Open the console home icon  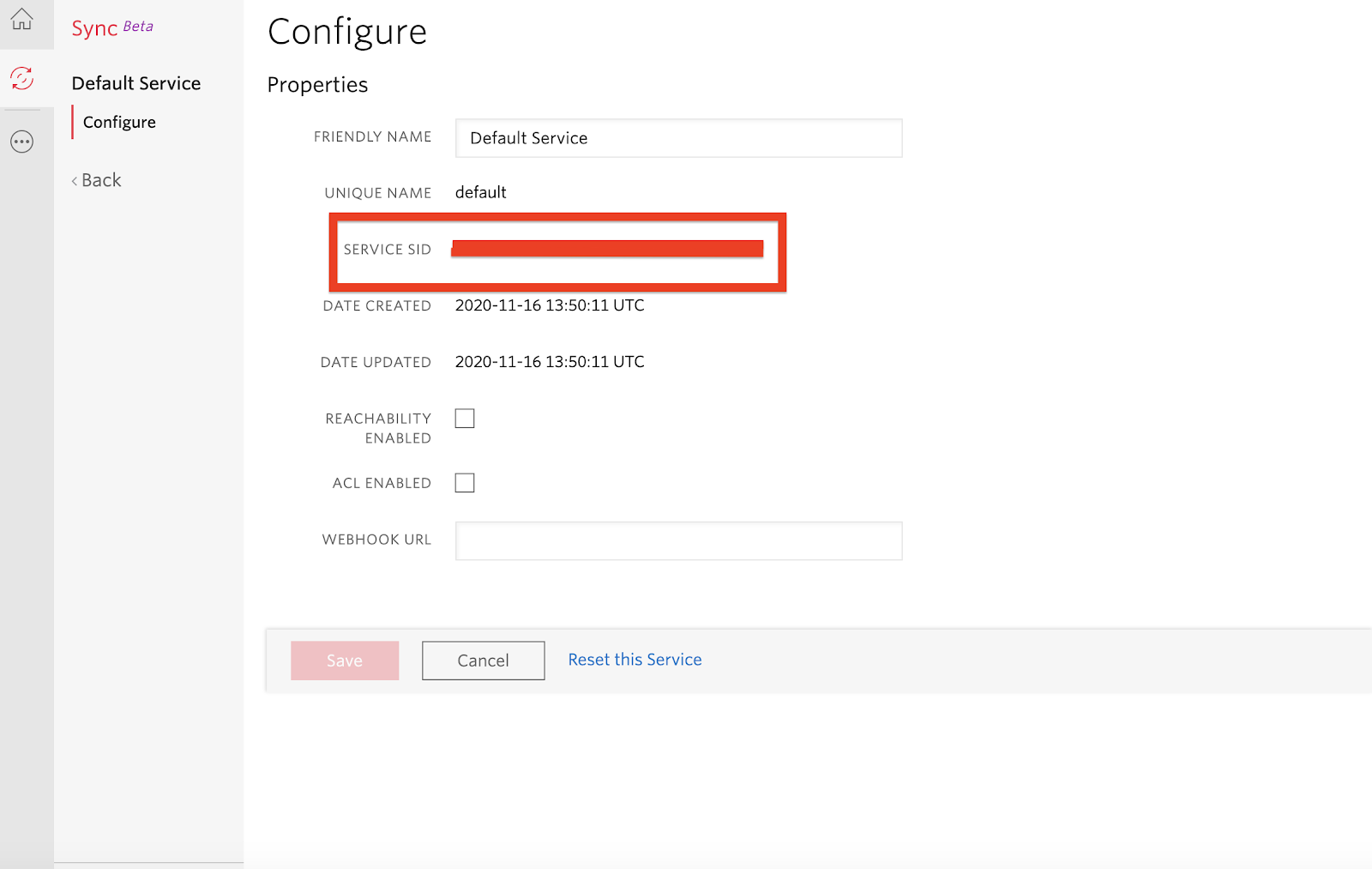(x=22, y=19)
